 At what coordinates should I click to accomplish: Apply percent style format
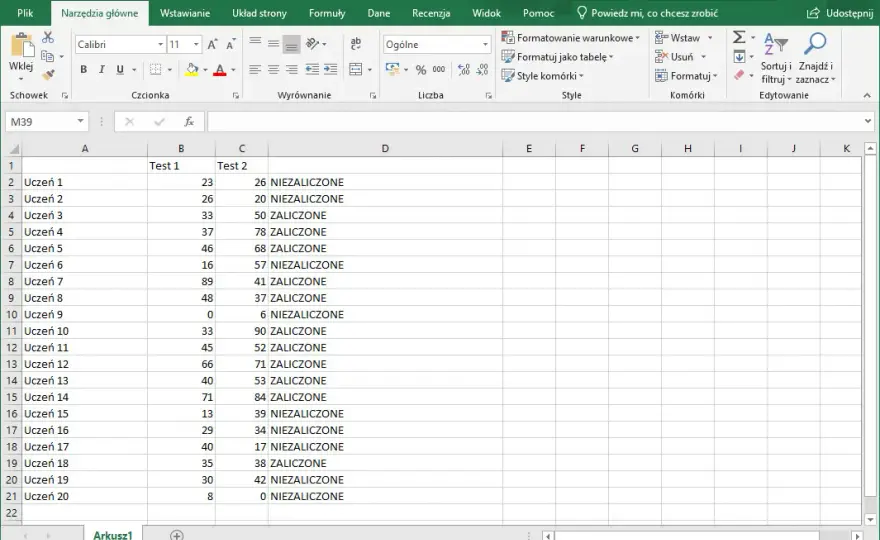421,70
